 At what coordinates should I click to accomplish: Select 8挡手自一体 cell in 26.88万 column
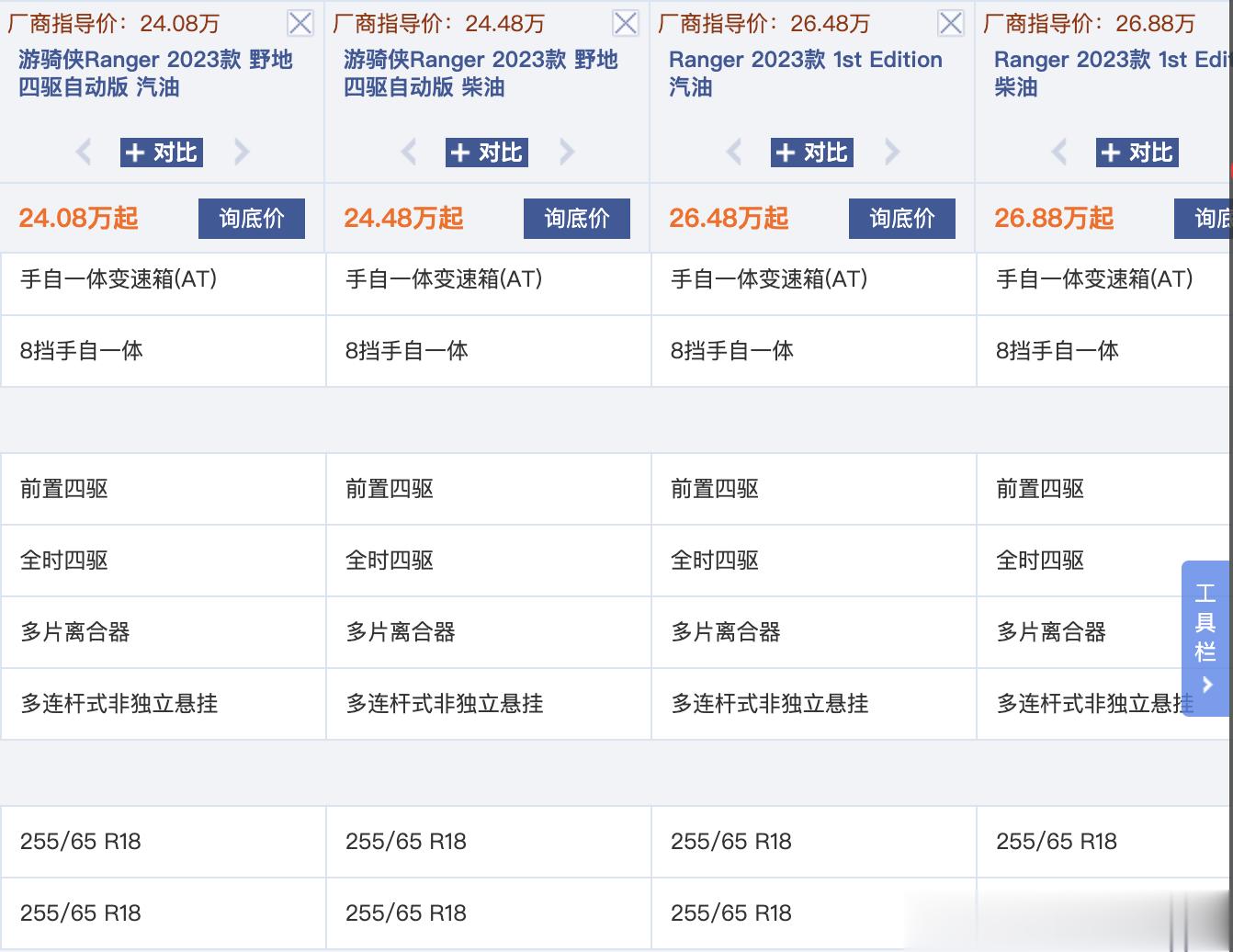[x=1105, y=351]
